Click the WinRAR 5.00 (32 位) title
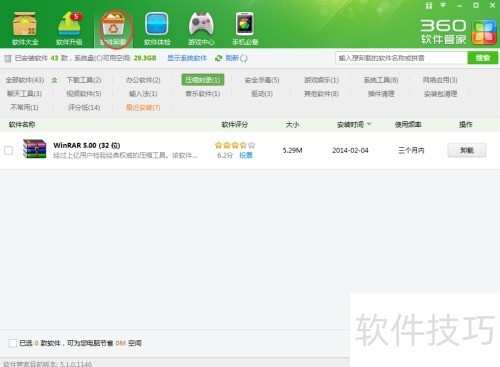500x367 pixels. tap(87, 145)
